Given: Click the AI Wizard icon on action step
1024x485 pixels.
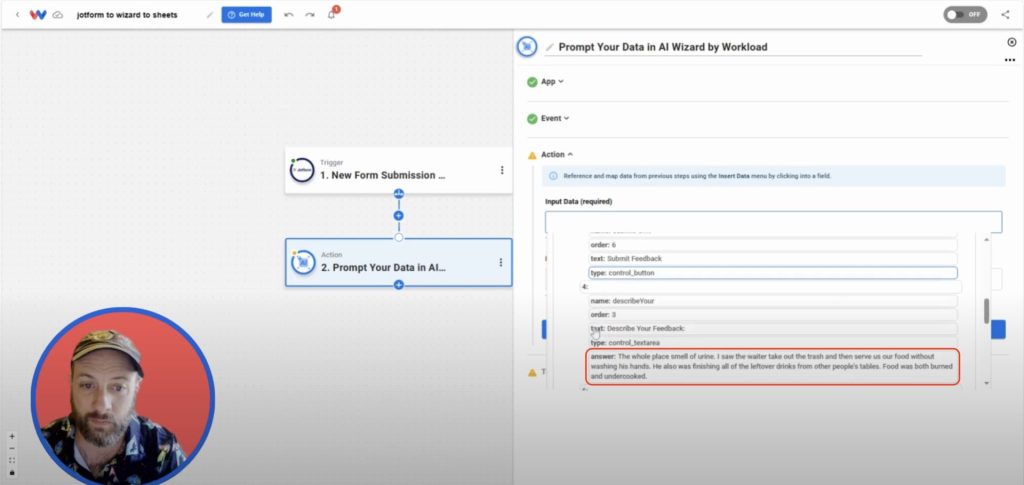Looking at the screenshot, I should click(303, 262).
